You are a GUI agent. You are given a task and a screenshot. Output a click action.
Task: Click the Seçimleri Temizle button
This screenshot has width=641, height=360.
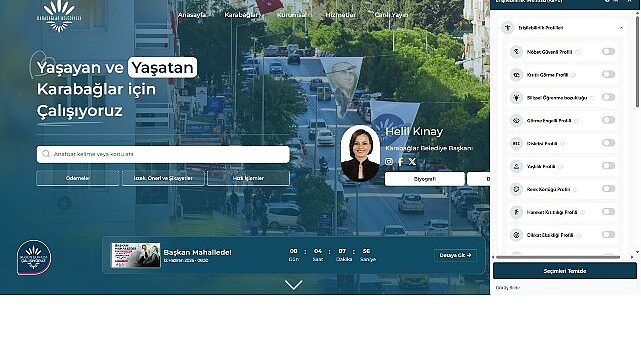pos(565,271)
